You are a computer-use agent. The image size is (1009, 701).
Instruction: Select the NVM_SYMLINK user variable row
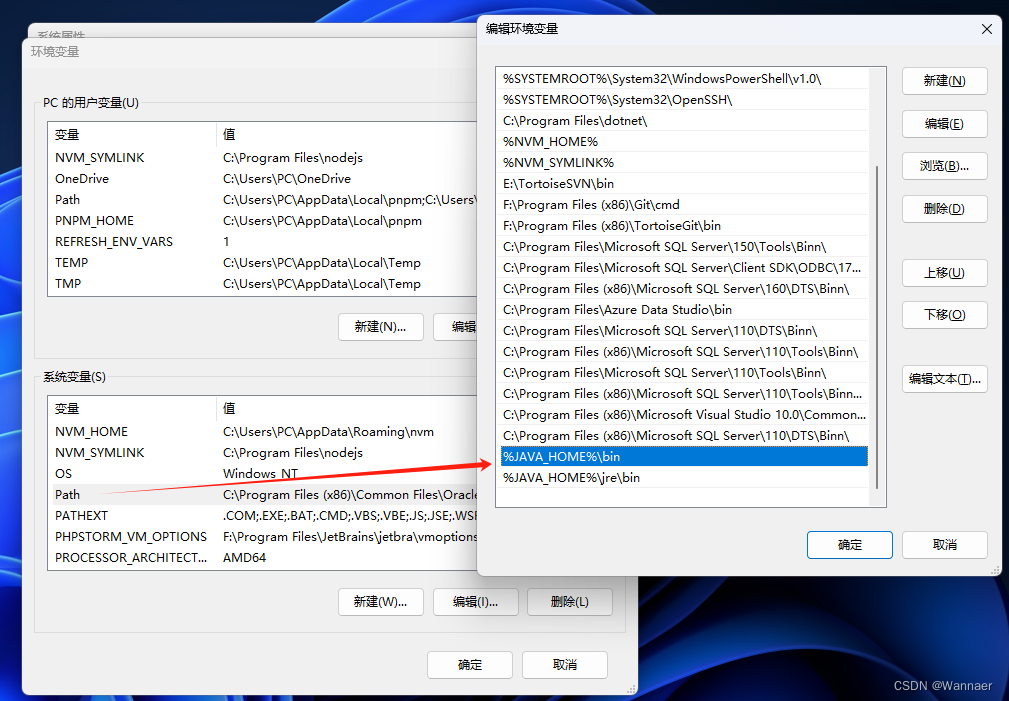[263, 158]
